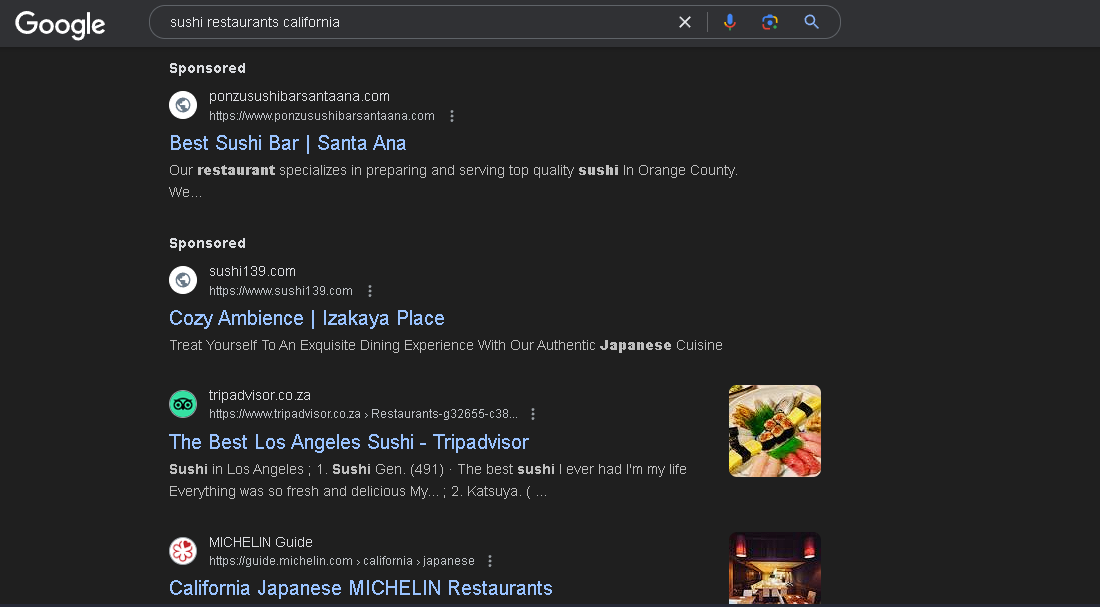Open three-dot menu for MICHELIN Guide result
The image size is (1100, 607).
490,561
